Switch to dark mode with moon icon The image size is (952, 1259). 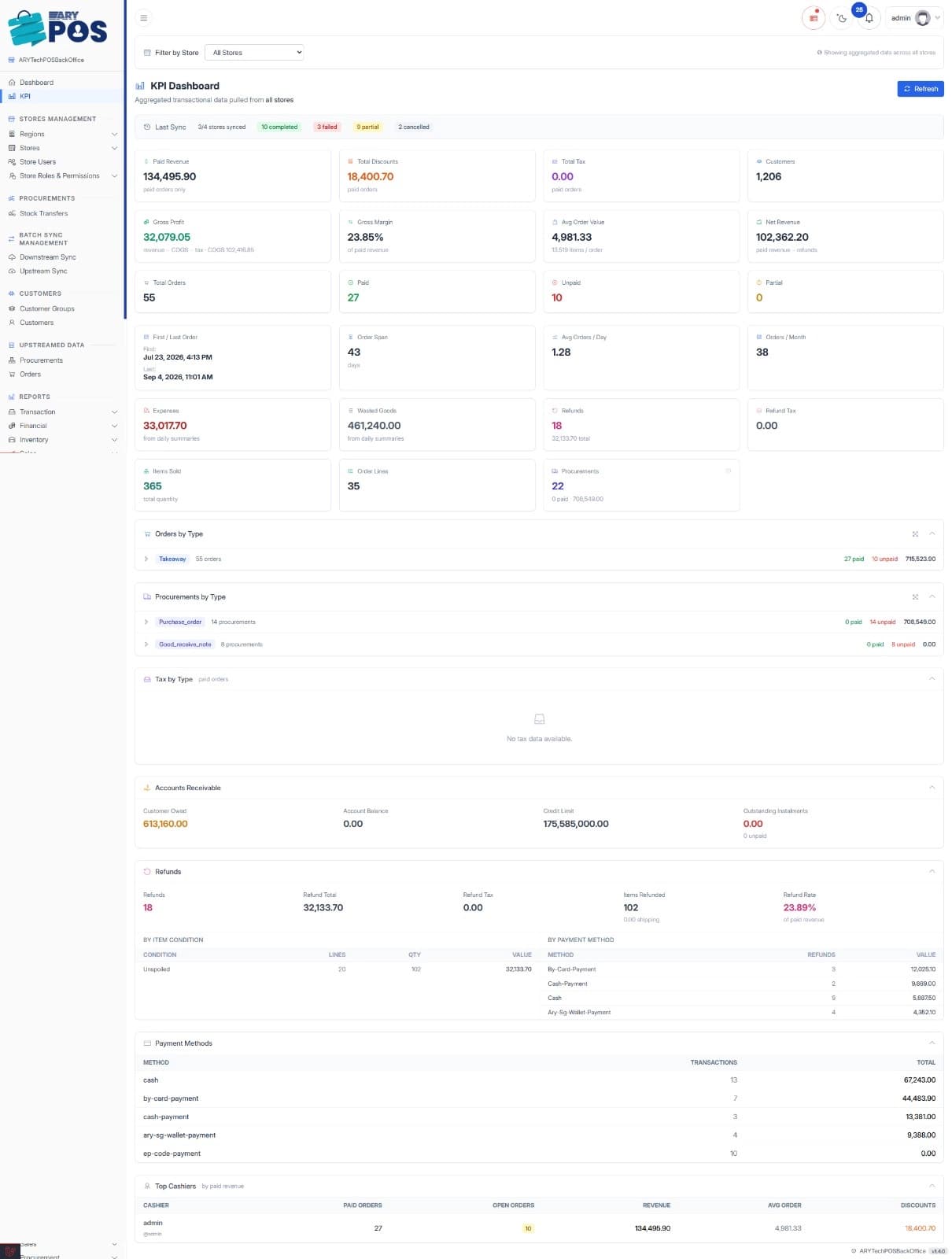tap(842, 17)
